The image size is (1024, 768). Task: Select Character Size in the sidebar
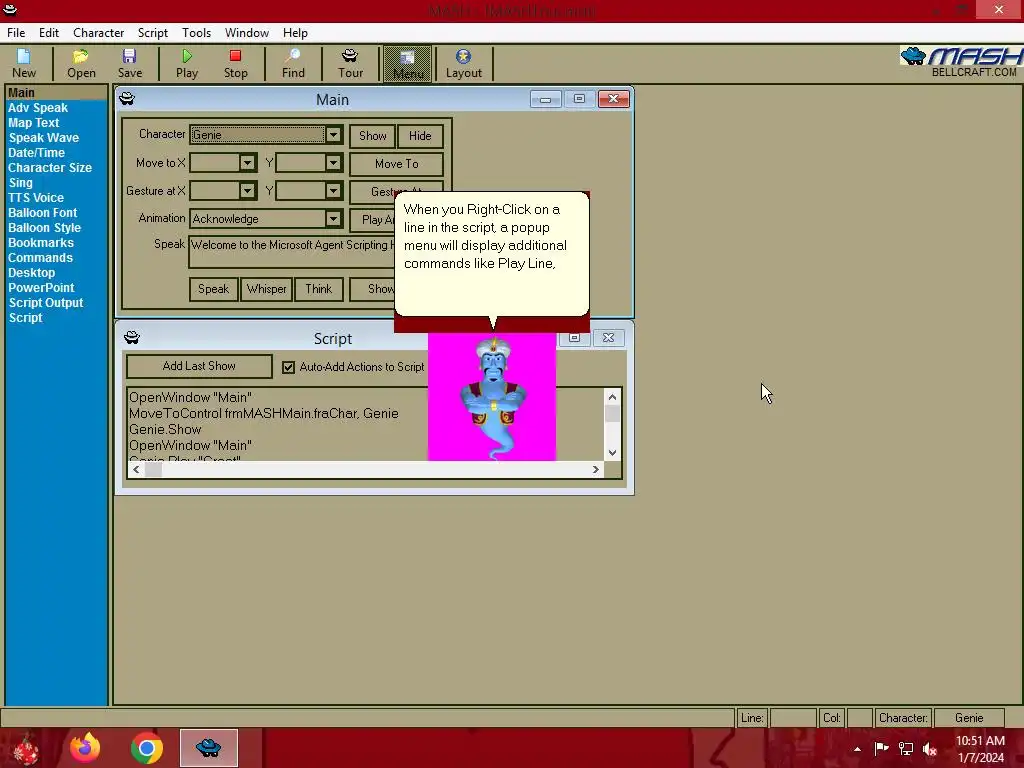pos(50,168)
